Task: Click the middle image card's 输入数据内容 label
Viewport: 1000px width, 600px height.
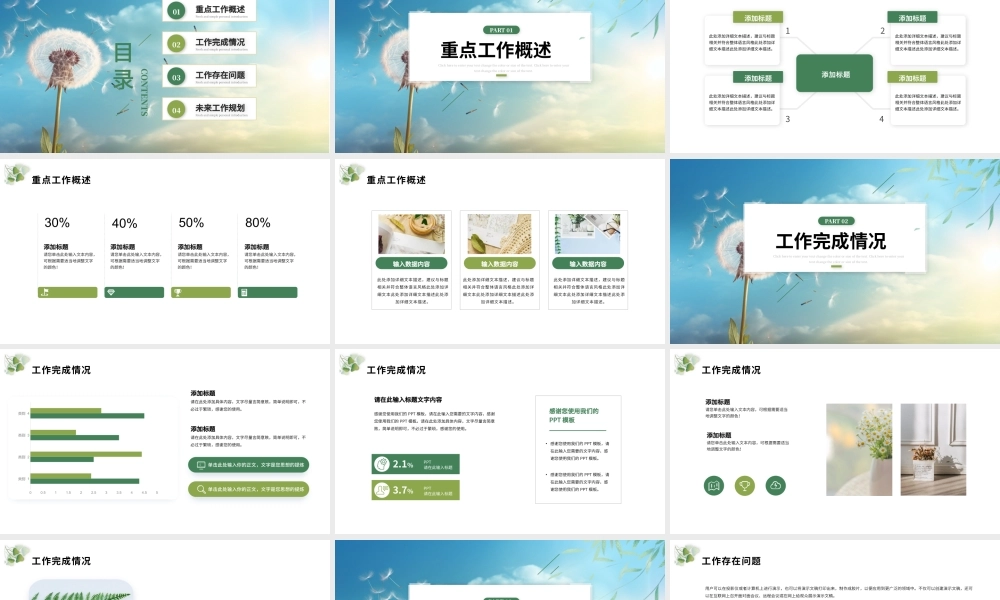Action: [499, 263]
